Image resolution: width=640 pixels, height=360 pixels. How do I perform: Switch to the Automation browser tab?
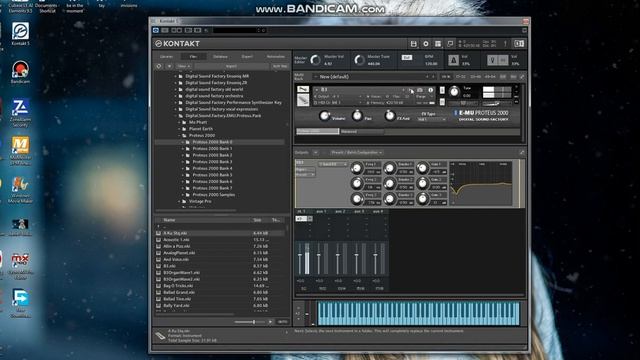[x=276, y=57]
